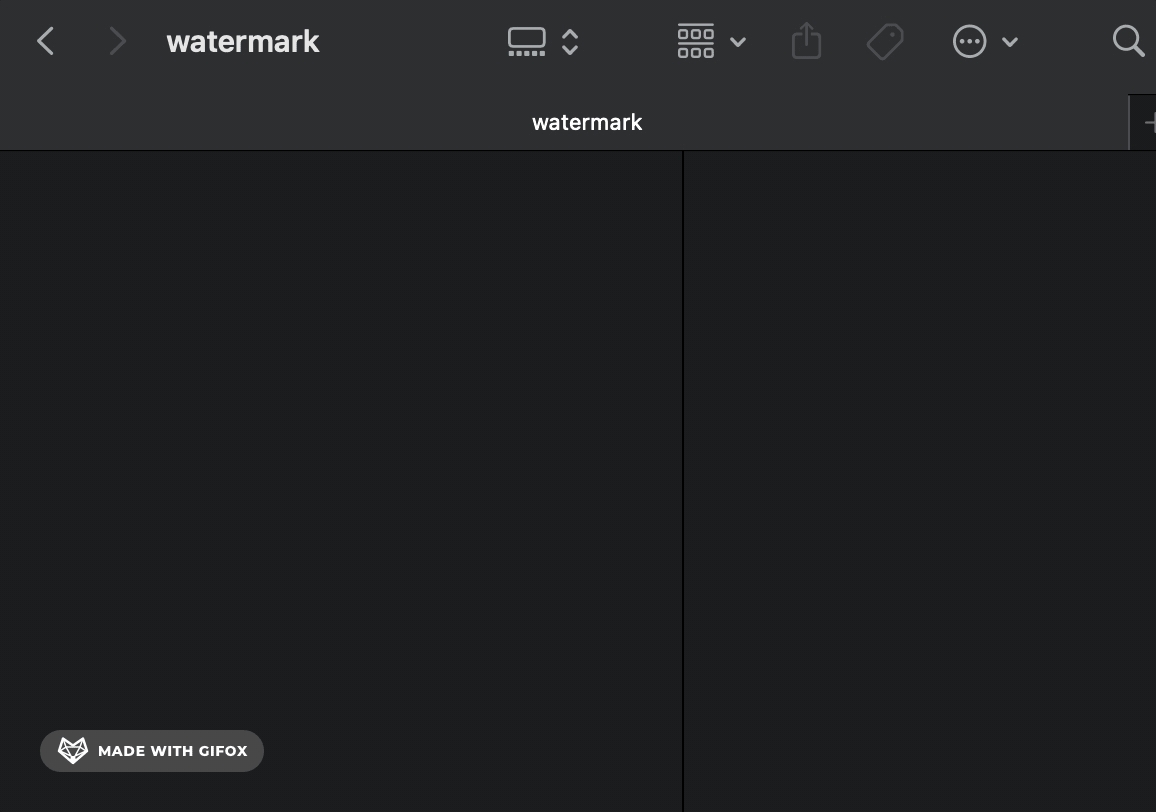This screenshot has width=1156, height=812.
Task: Select the watermark tab
Action: click(564, 122)
